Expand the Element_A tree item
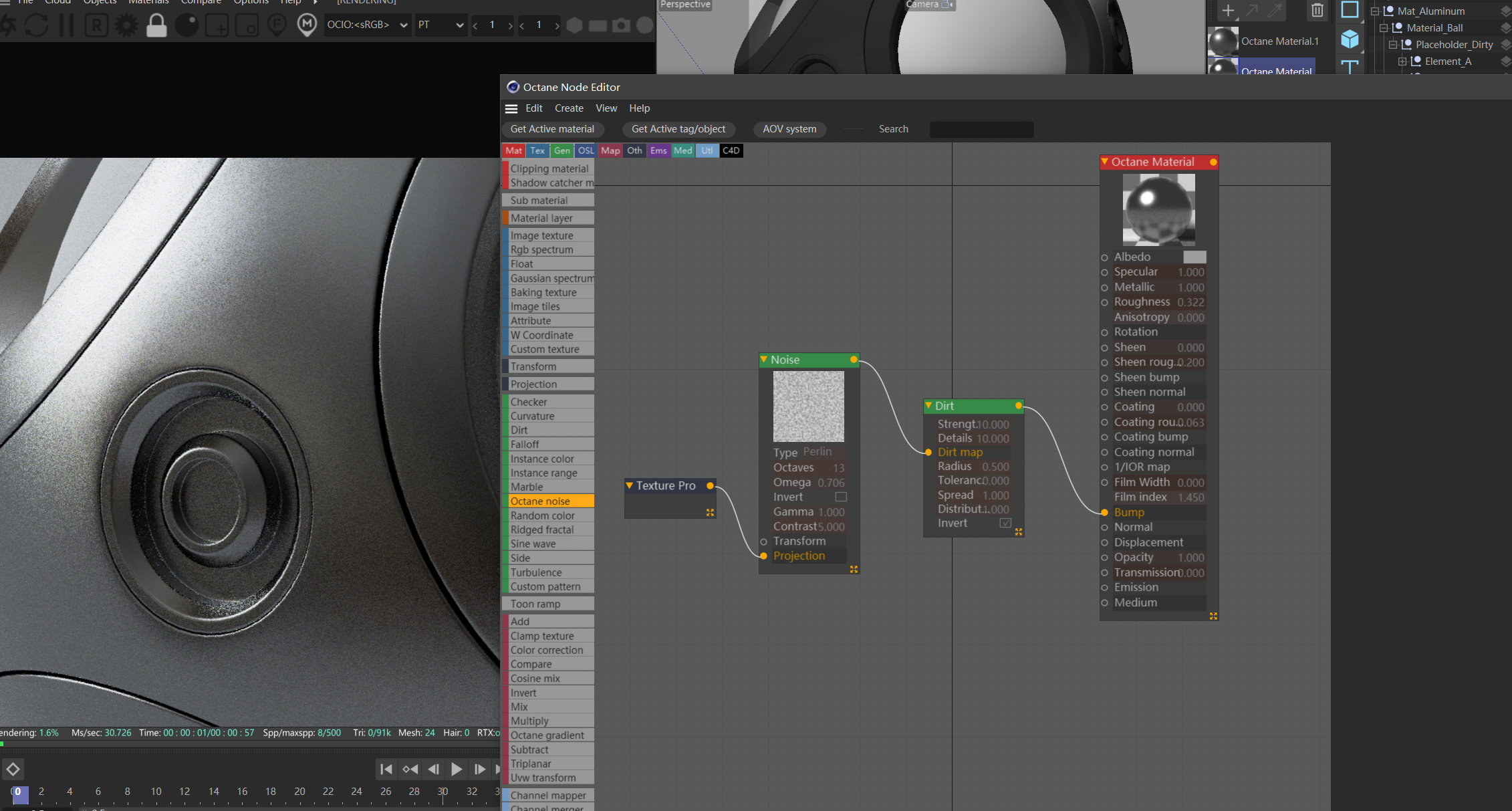Viewport: 1512px width, 811px height. click(1402, 62)
